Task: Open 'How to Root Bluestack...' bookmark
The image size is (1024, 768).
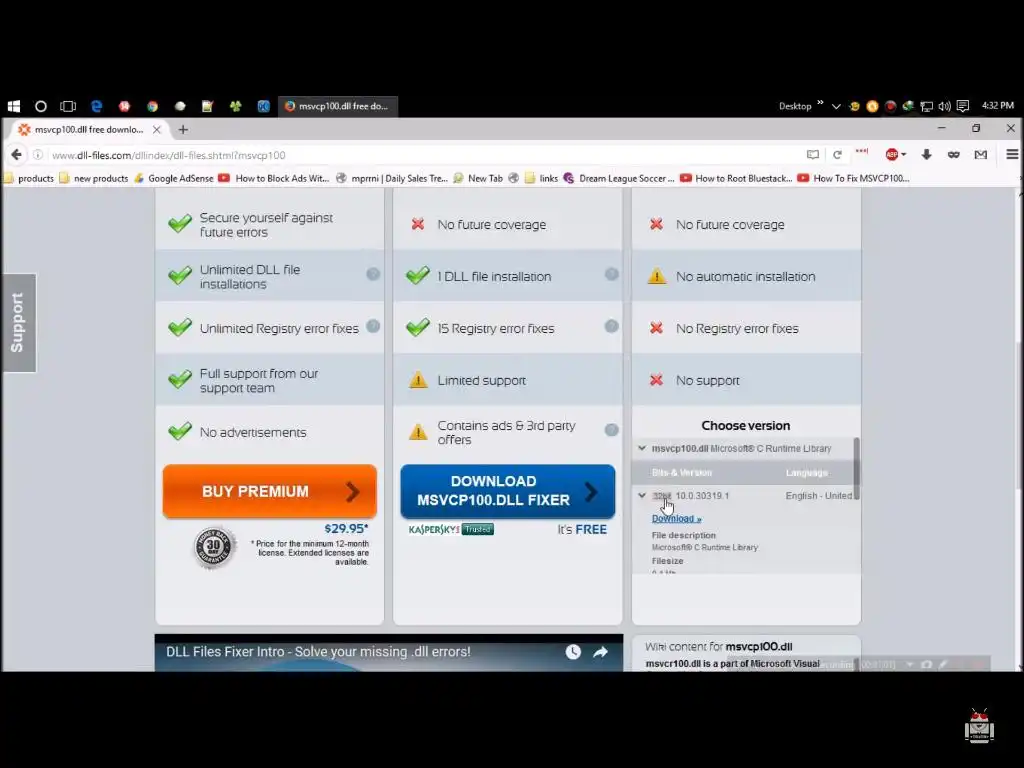Action: pyautogui.click(x=737, y=178)
